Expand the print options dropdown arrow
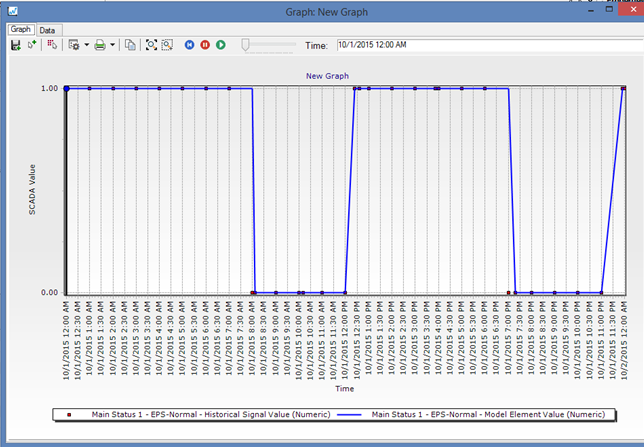644x447 pixels. (x=113, y=45)
